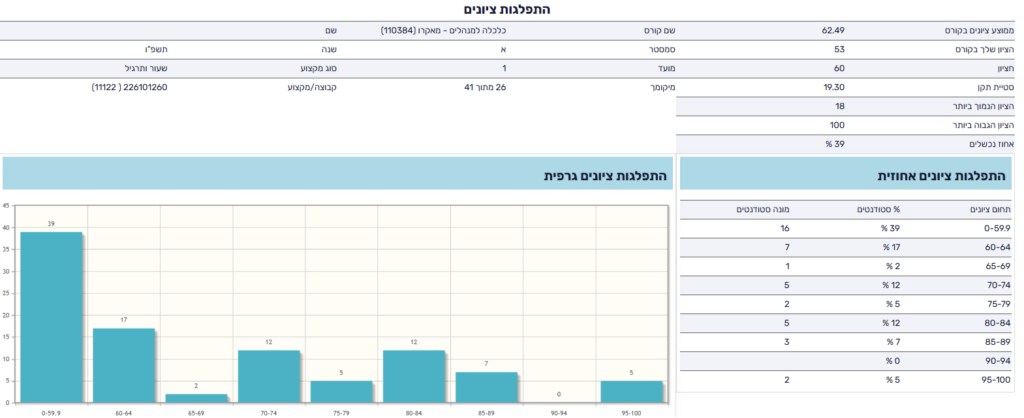This screenshot has width=1024, height=418.
Task: Click the 80-84 bar in the chart
Action: (413, 375)
